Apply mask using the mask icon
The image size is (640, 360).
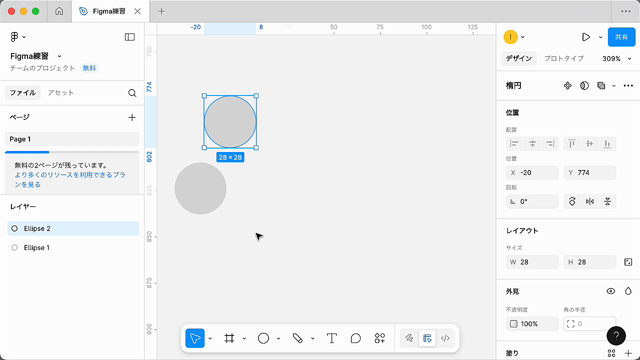pos(584,86)
